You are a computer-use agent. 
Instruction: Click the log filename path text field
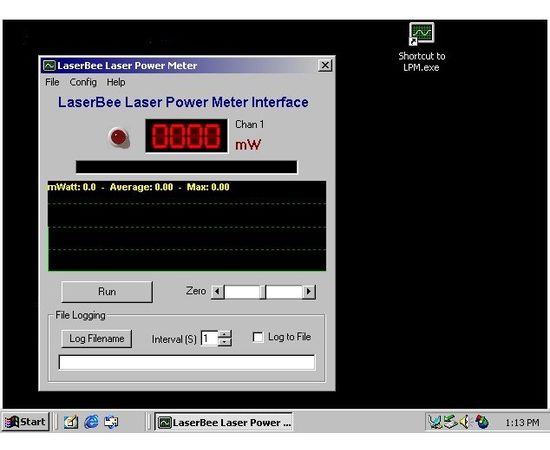pos(187,362)
